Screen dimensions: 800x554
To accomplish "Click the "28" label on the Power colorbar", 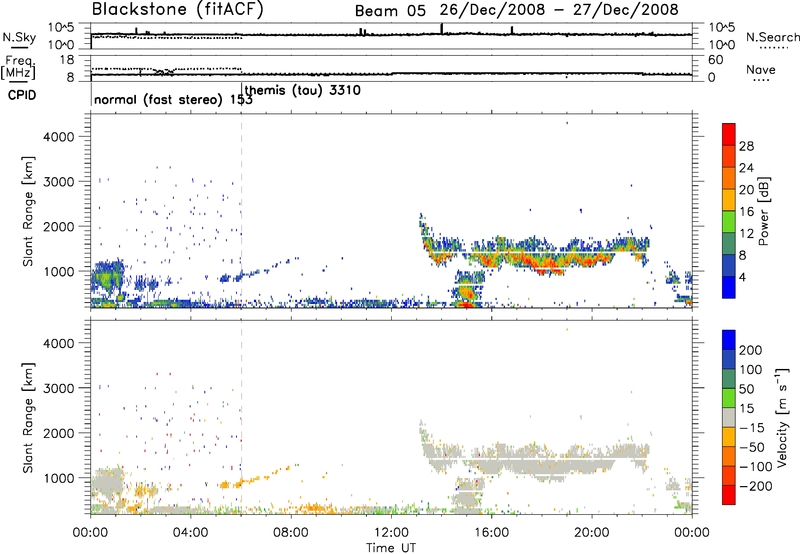I will click(746, 146).
